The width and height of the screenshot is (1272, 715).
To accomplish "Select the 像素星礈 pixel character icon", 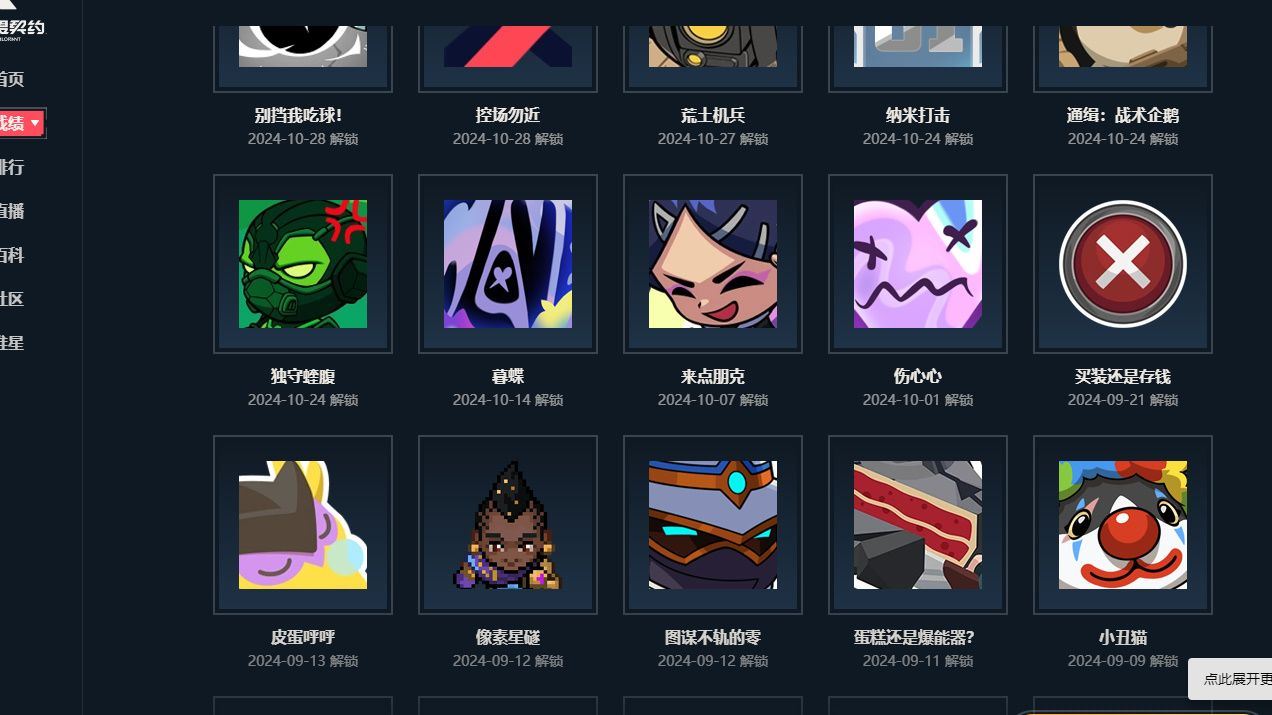I will click(x=508, y=525).
